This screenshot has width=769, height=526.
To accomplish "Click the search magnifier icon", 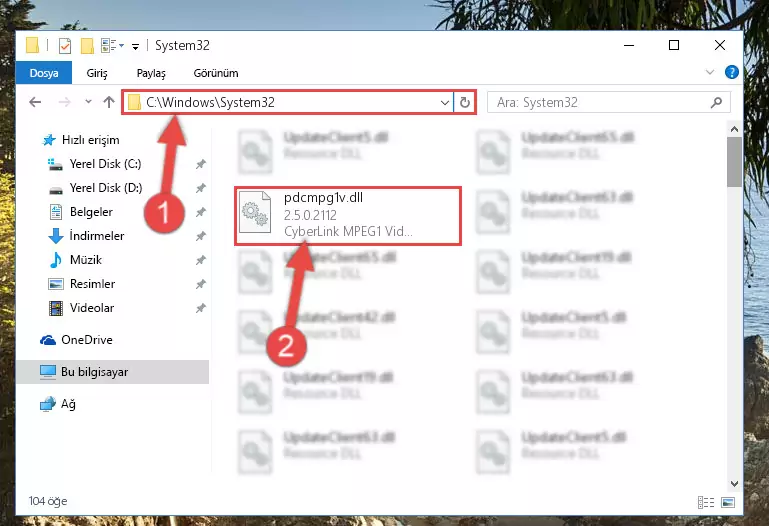I will (x=716, y=102).
